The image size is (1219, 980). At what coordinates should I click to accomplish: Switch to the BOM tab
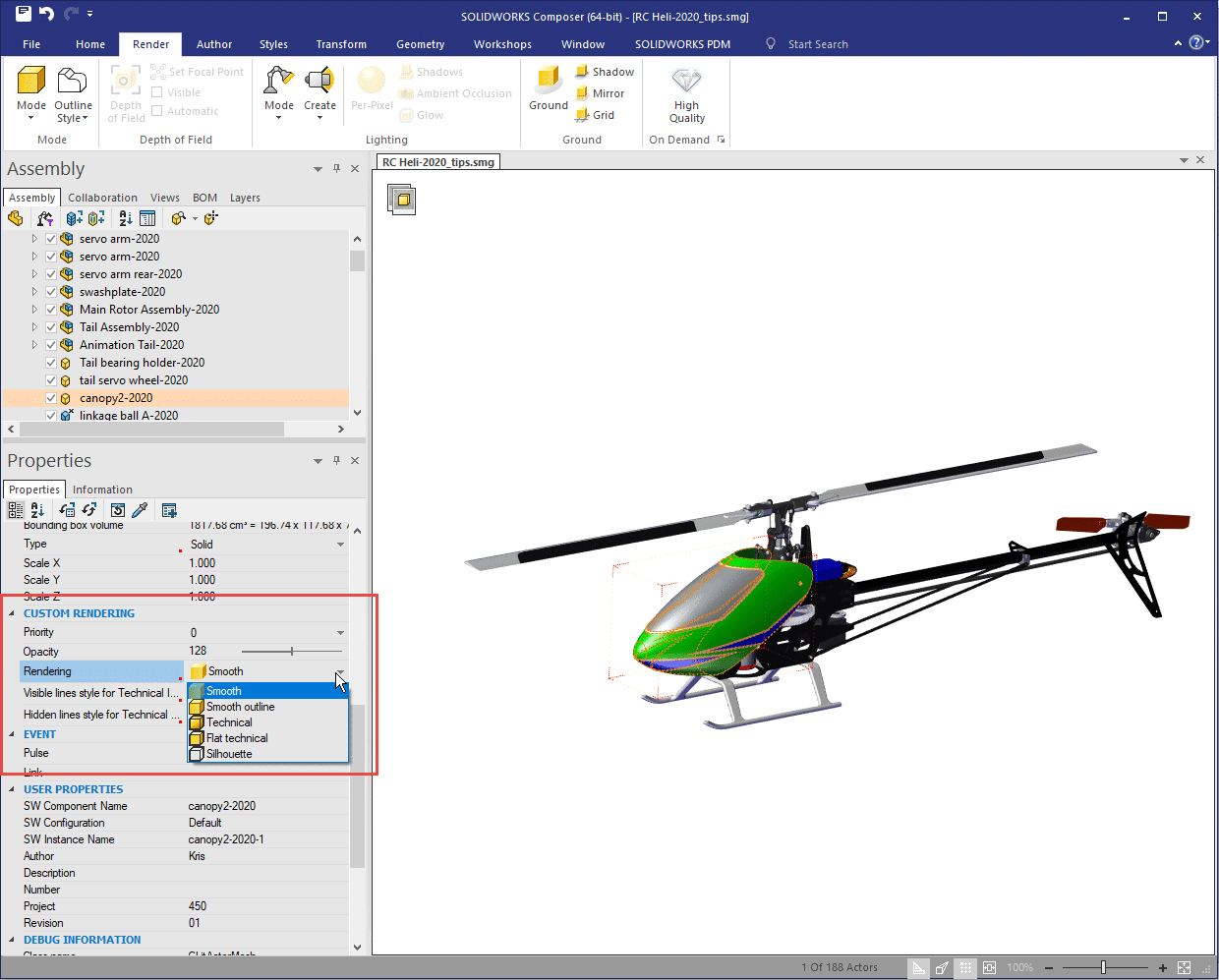(204, 198)
